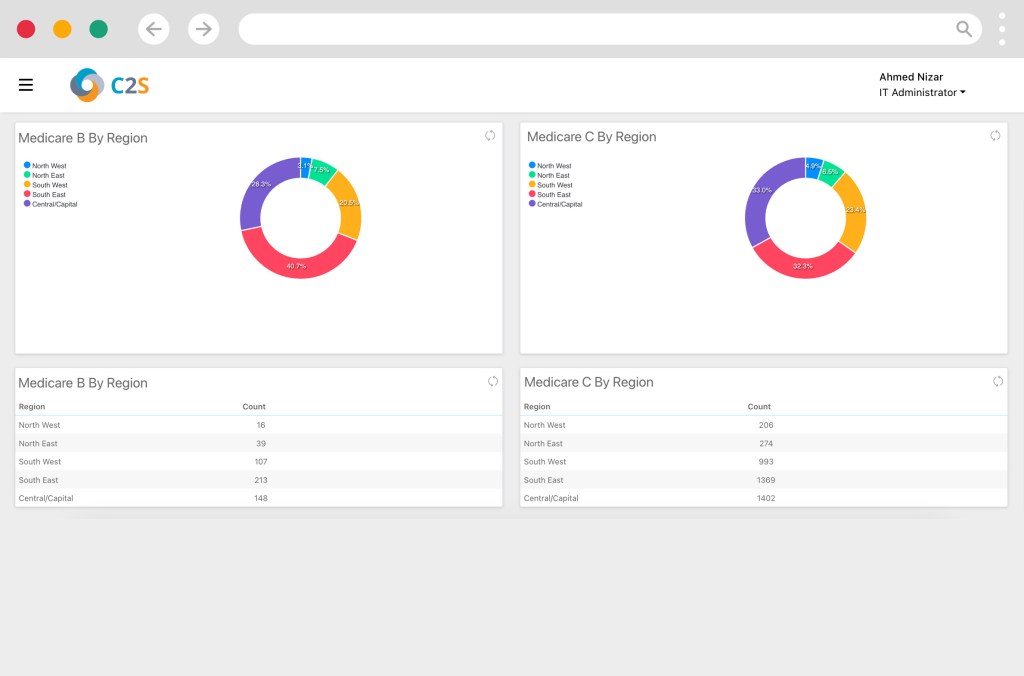1024x676 pixels.
Task: Refresh the Medicare B region table
Action: tap(492, 381)
